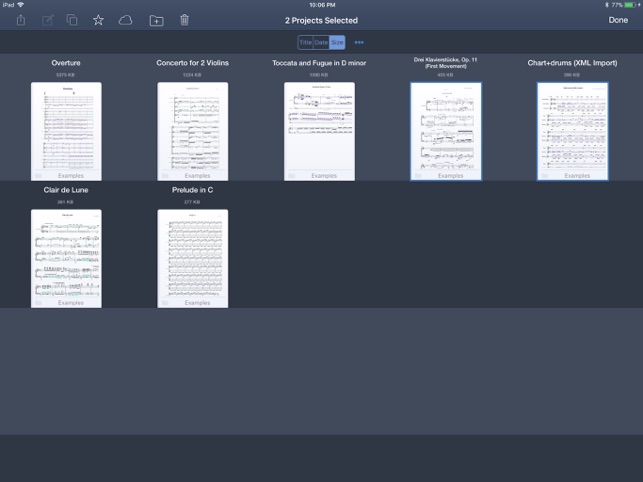Tap the battery indicator in status bar
The height and width of the screenshot is (482, 643).
click(x=632, y=5)
